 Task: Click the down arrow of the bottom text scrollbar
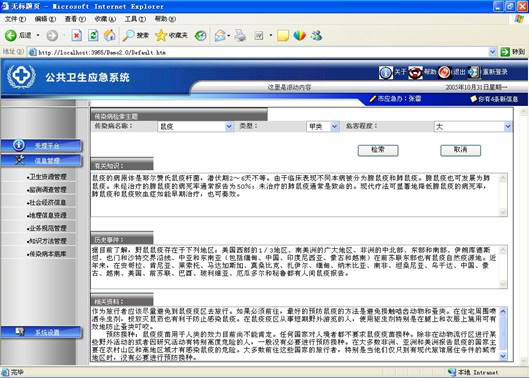(x=503, y=356)
